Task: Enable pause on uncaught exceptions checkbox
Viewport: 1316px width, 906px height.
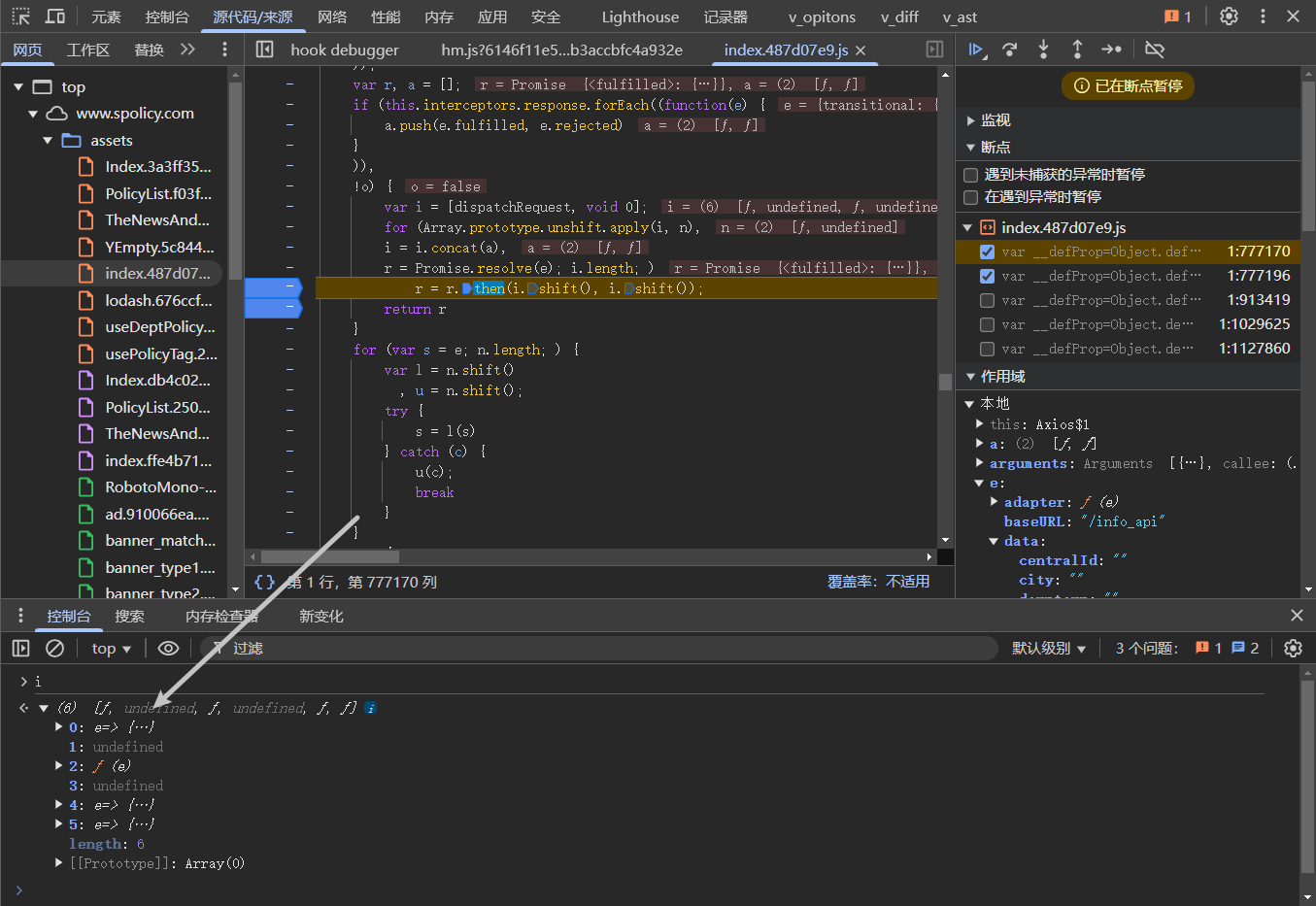Action: click(x=970, y=175)
